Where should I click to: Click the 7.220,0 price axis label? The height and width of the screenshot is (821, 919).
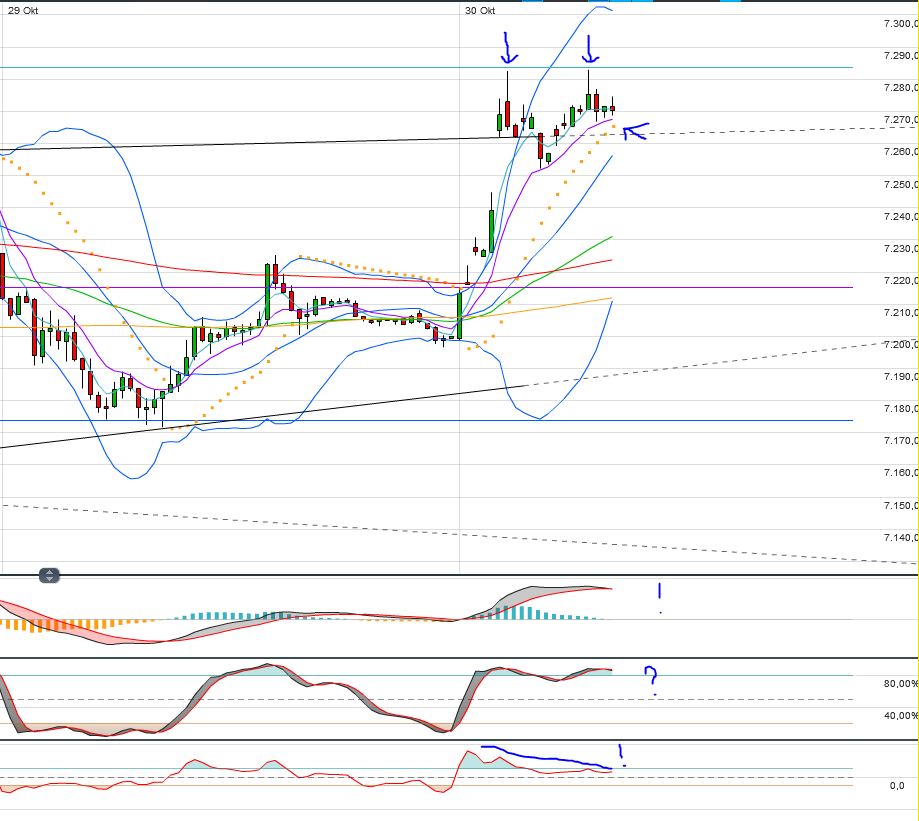[901, 281]
